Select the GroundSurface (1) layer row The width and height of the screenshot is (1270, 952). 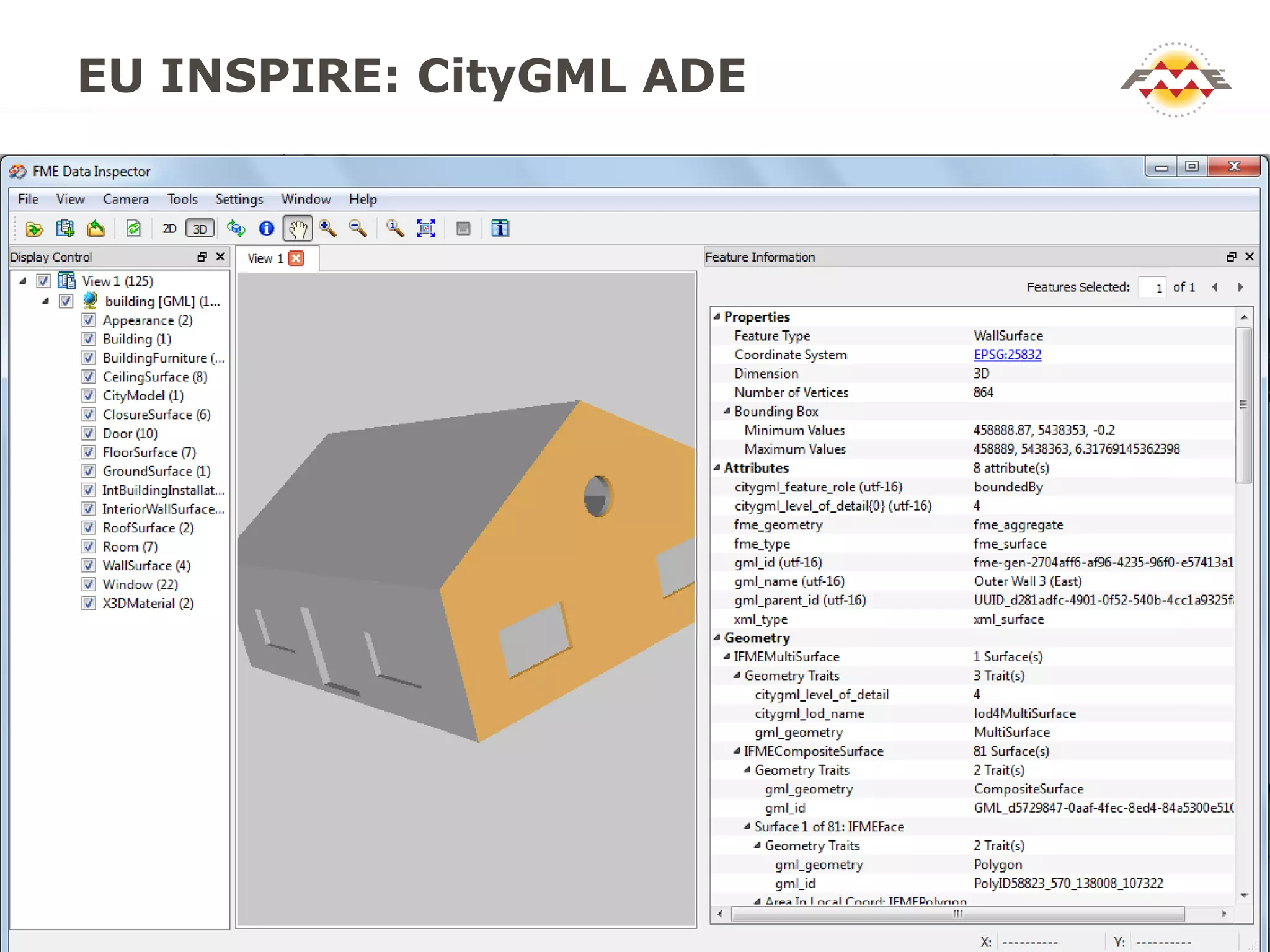(x=157, y=471)
